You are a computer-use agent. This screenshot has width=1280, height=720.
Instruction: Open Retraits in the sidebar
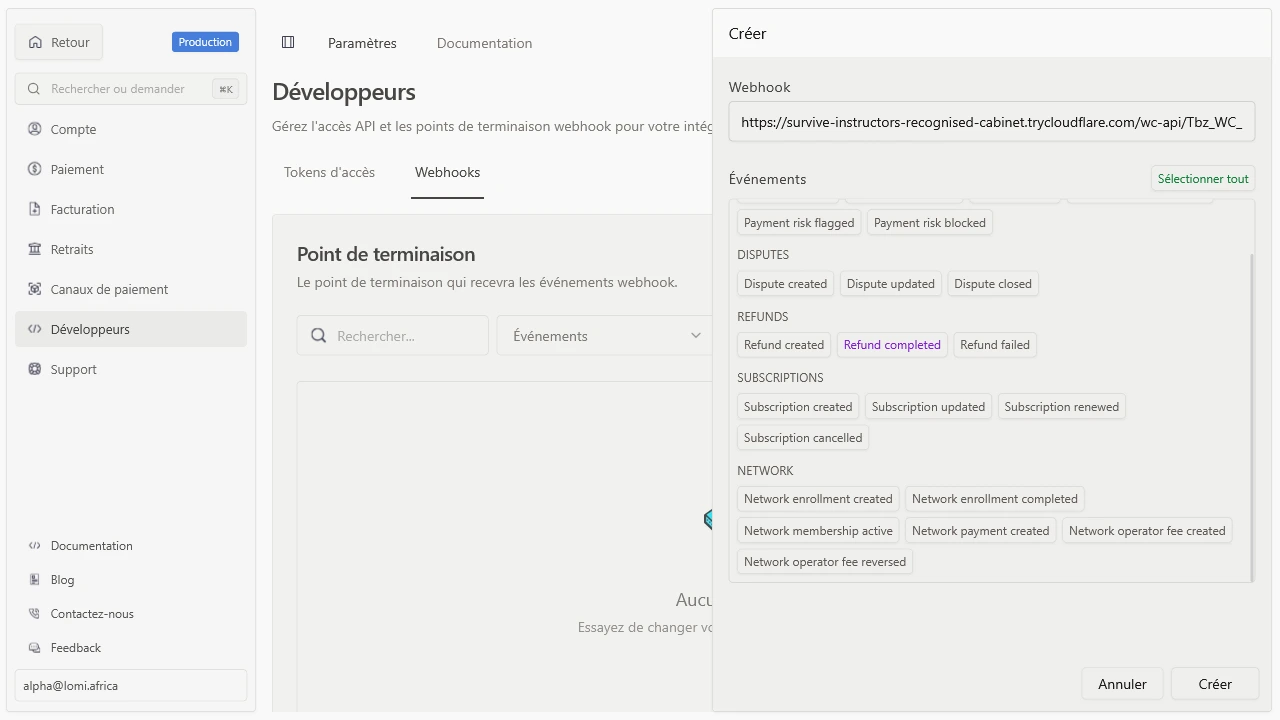(131, 249)
